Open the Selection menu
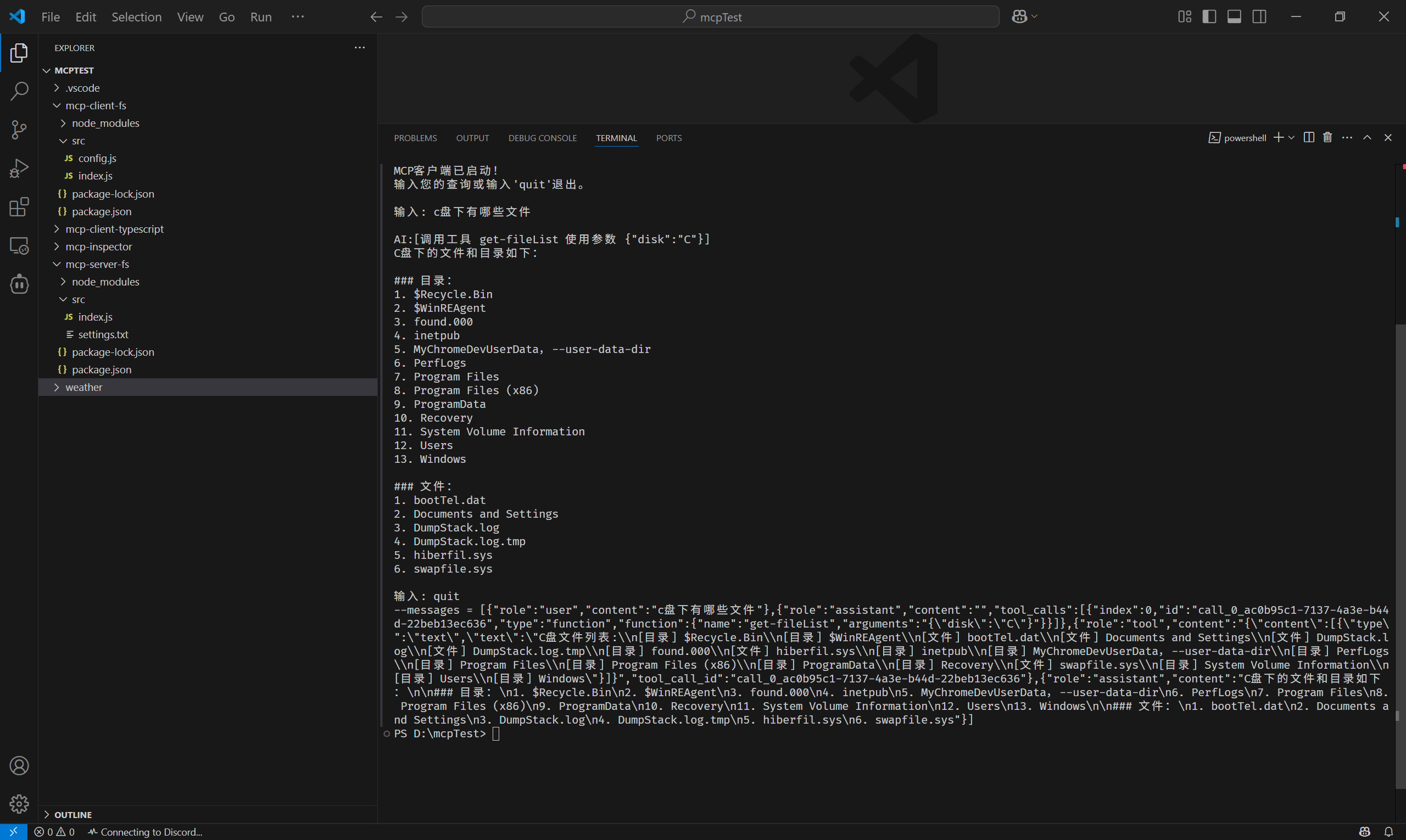 tap(136, 17)
